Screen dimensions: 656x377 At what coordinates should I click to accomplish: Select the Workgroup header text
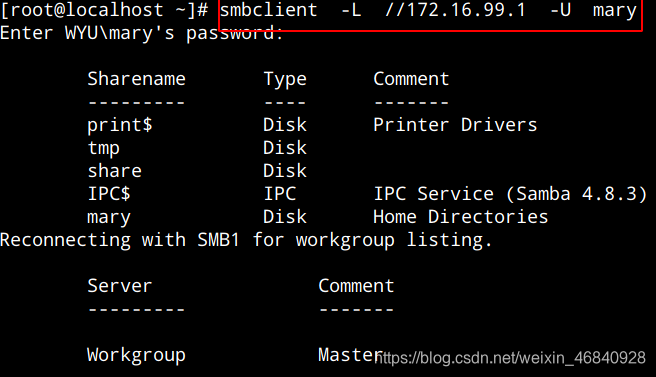coord(136,356)
